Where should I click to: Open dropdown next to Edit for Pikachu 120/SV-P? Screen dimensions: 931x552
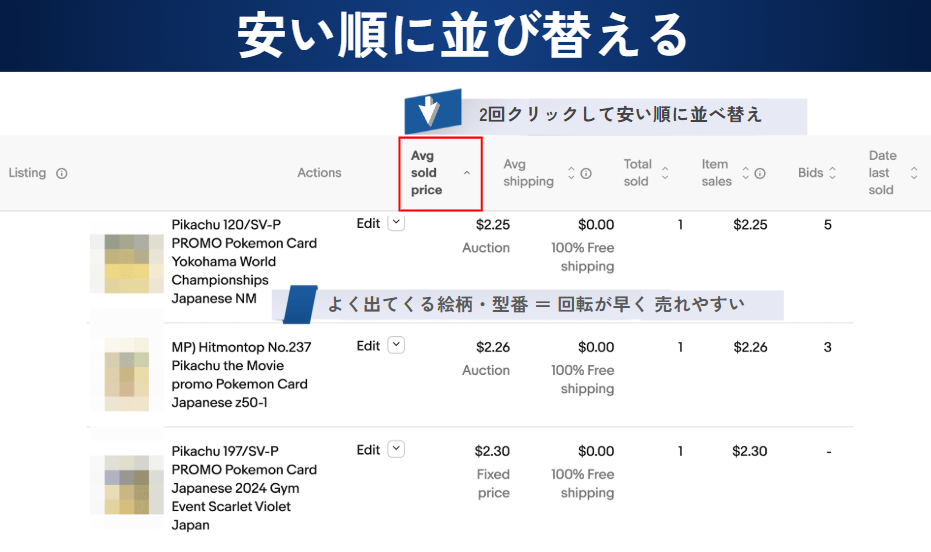[x=396, y=224]
